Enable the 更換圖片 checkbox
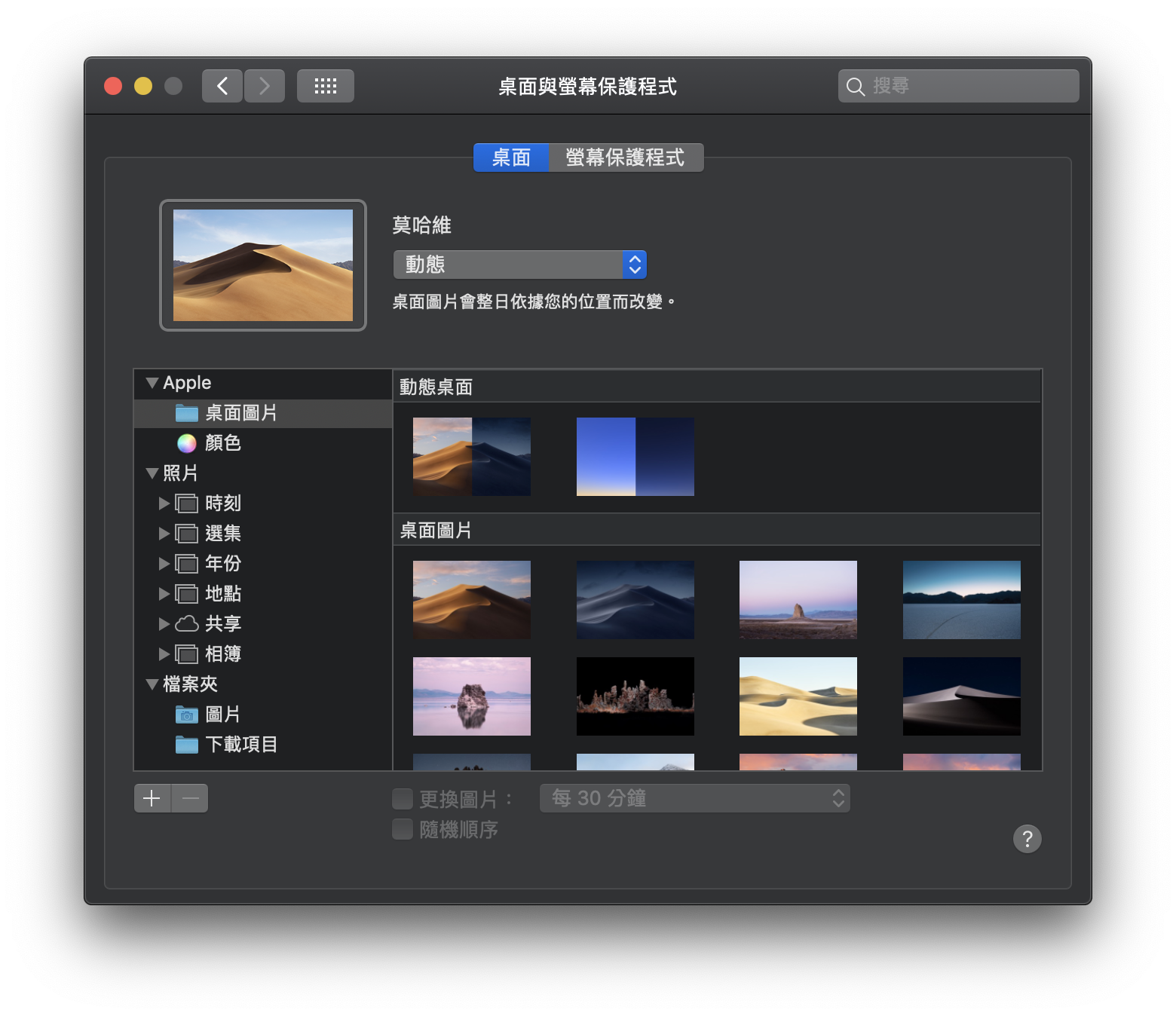Image resolution: width=1176 pixels, height=1016 pixels. click(x=403, y=798)
